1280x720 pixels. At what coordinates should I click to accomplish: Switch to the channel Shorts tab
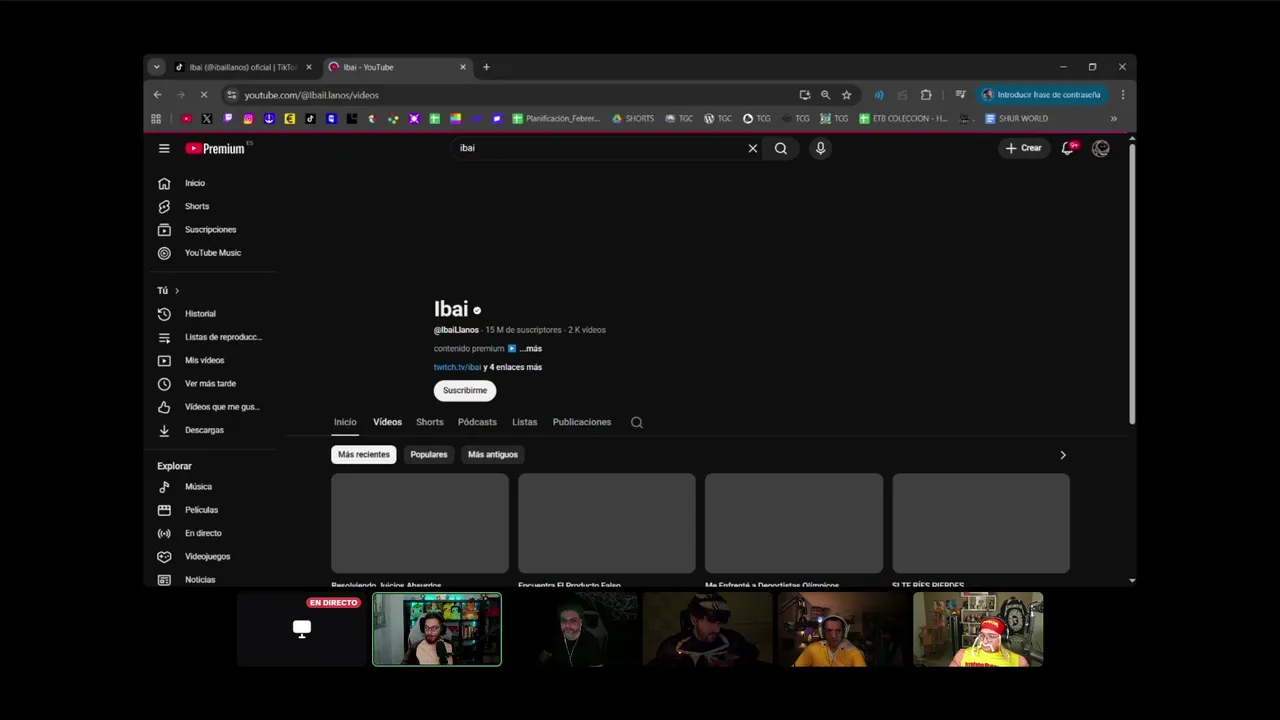(430, 422)
